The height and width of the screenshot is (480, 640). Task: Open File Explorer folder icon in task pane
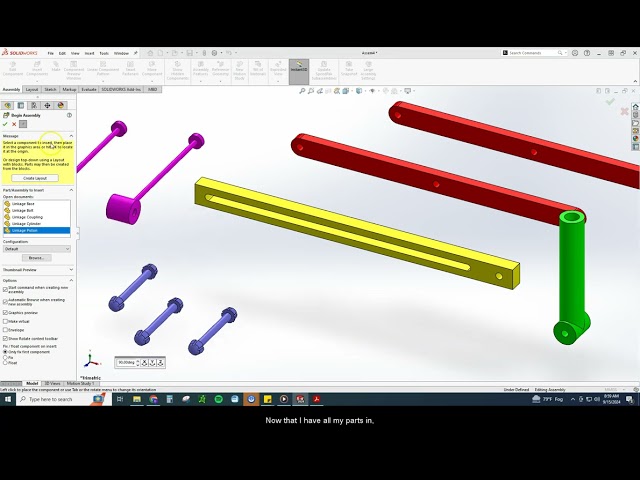[636, 123]
